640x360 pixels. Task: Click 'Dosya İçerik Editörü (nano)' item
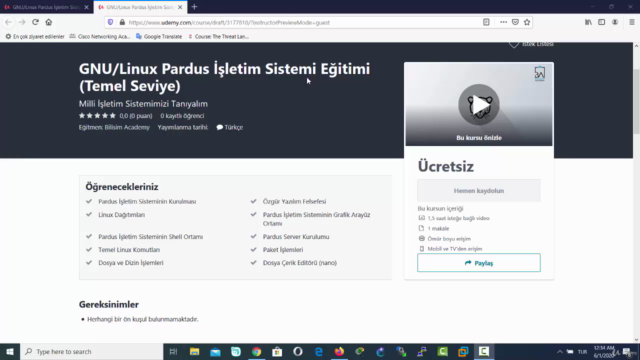(300, 263)
